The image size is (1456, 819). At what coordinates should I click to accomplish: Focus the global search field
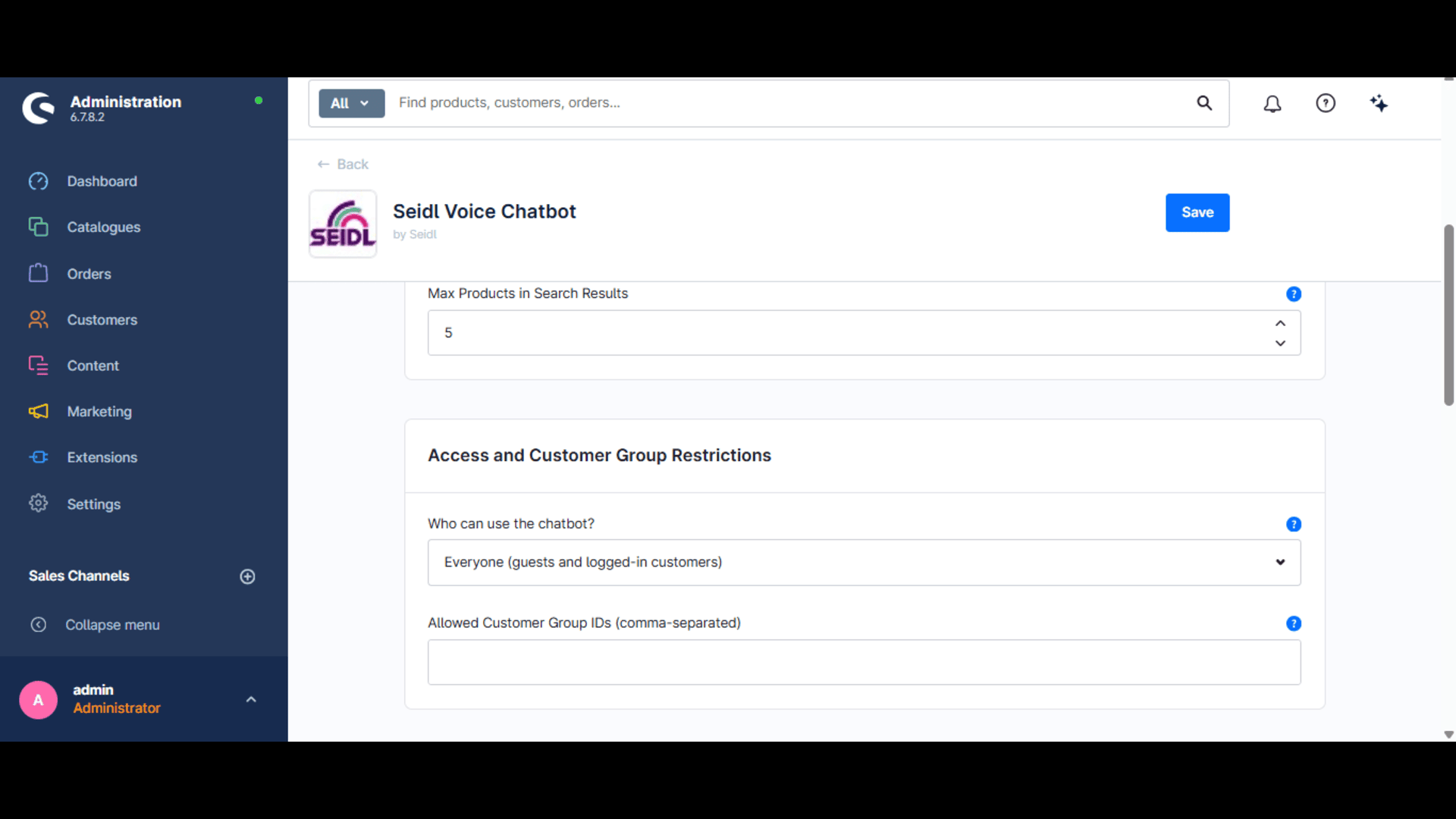coord(789,103)
